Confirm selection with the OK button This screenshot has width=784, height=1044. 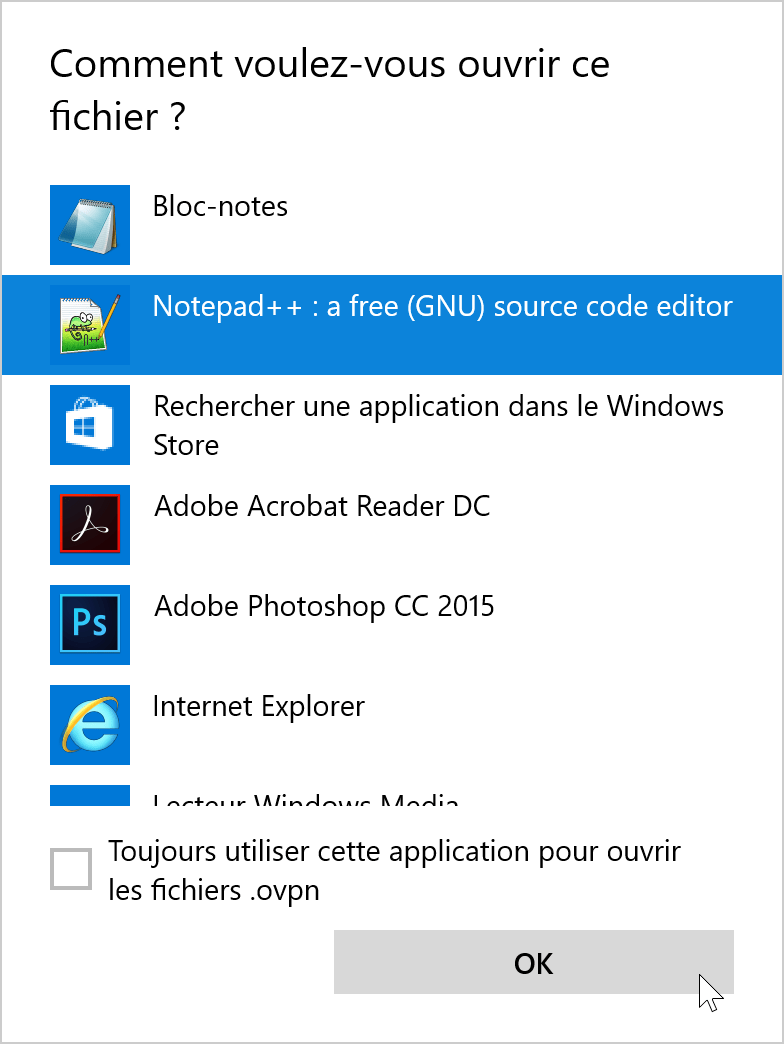534,962
